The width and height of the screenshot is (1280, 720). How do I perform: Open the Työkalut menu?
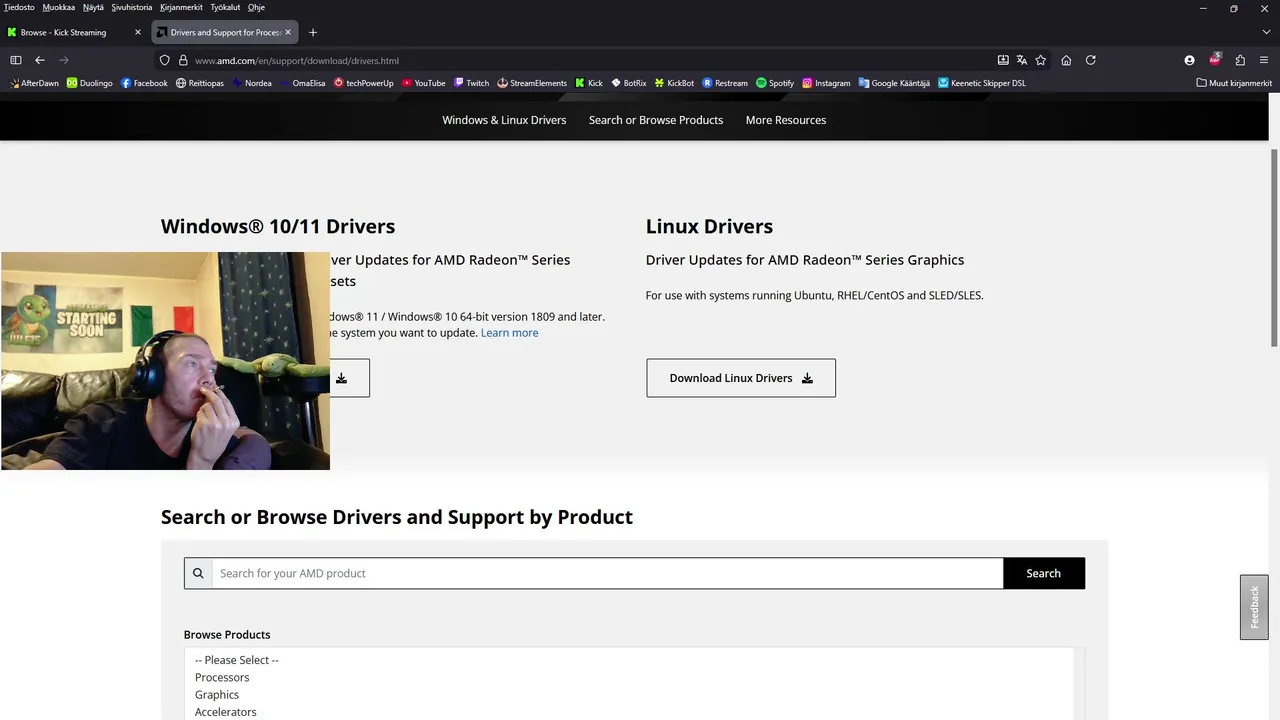click(225, 7)
